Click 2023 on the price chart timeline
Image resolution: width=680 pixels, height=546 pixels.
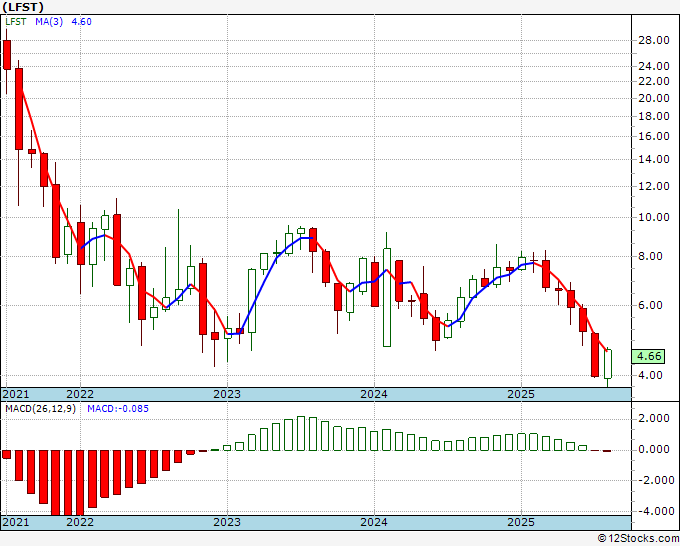pyautogui.click(x=227, y=394)
